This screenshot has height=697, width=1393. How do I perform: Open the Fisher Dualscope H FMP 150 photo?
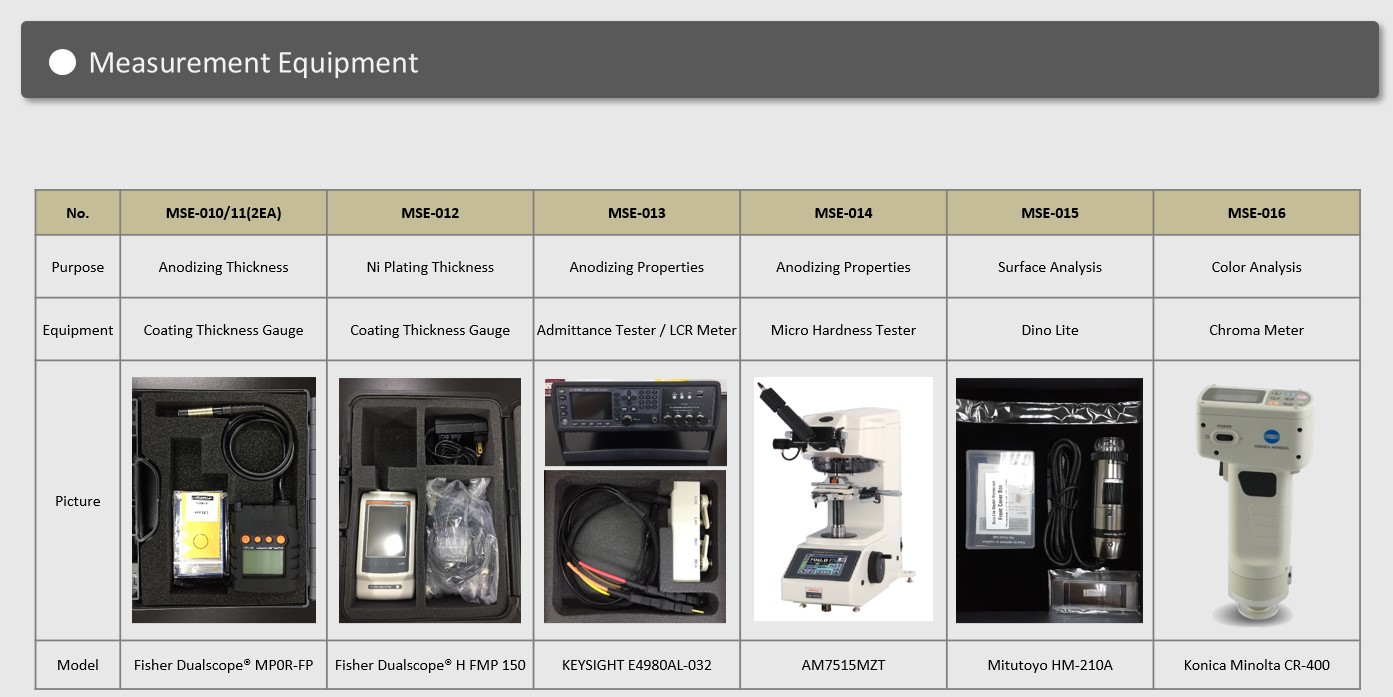(x=430, y=500)
